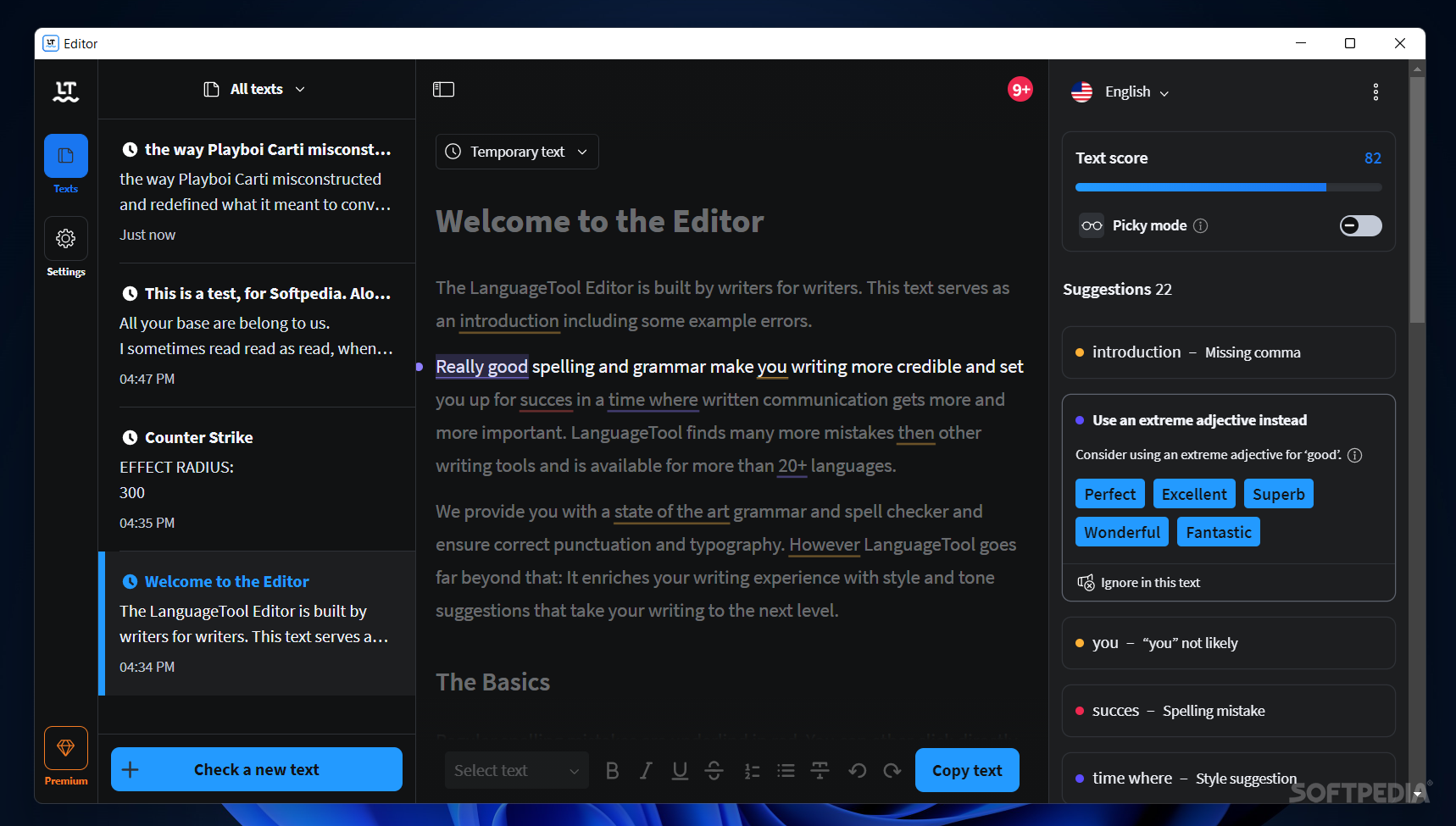Open the three-dot options menu

click(x=1375, y=91)
